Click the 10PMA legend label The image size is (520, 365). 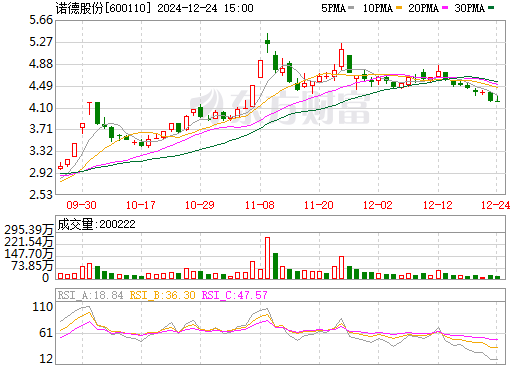coord(377,8)
